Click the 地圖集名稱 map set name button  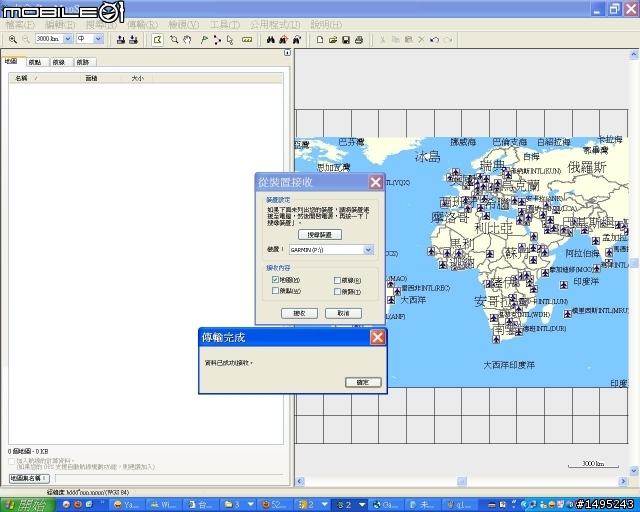click(29, 478)
